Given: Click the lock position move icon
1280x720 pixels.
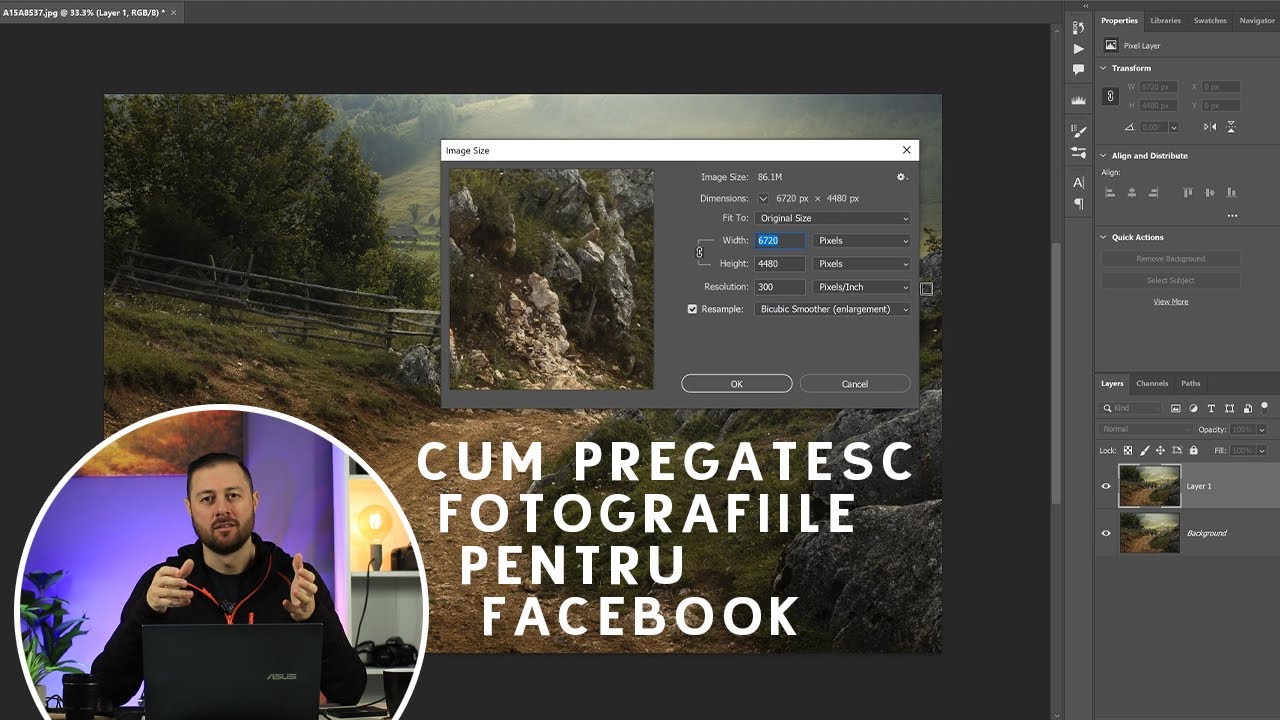Looking at the screenshot, I should (1161, 451).
